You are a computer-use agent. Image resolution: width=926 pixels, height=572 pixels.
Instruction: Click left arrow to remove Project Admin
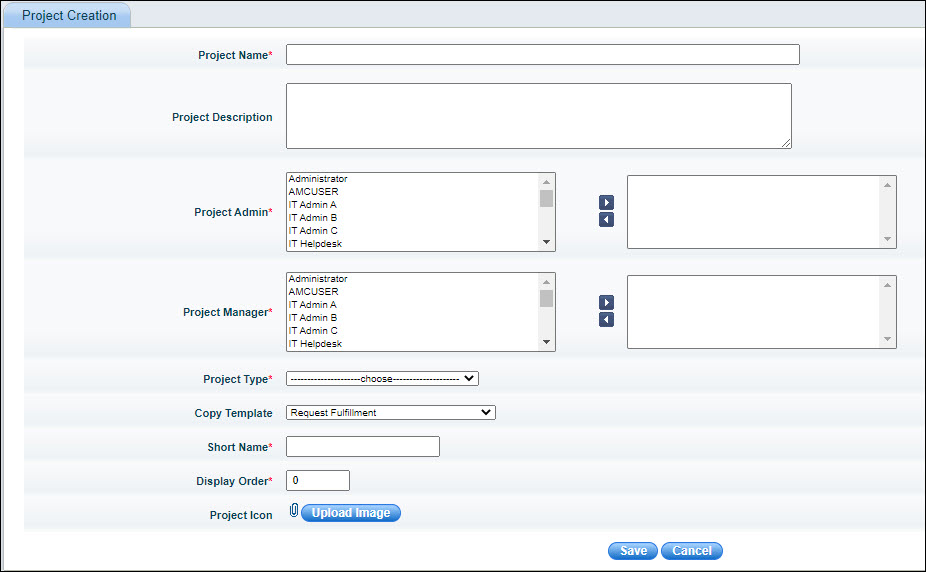606,220
